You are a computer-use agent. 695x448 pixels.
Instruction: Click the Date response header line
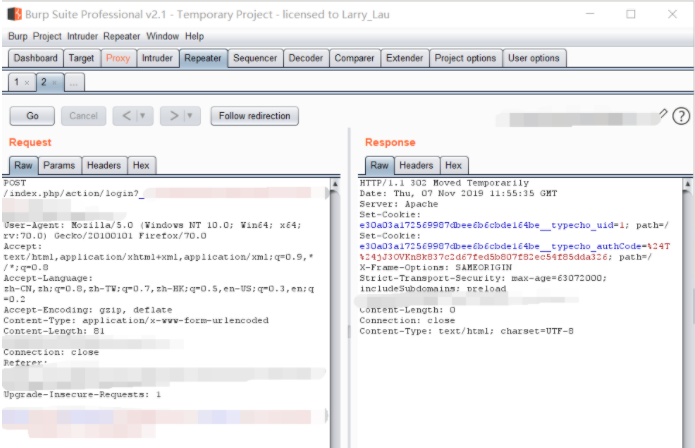click(x=458, y=194)
